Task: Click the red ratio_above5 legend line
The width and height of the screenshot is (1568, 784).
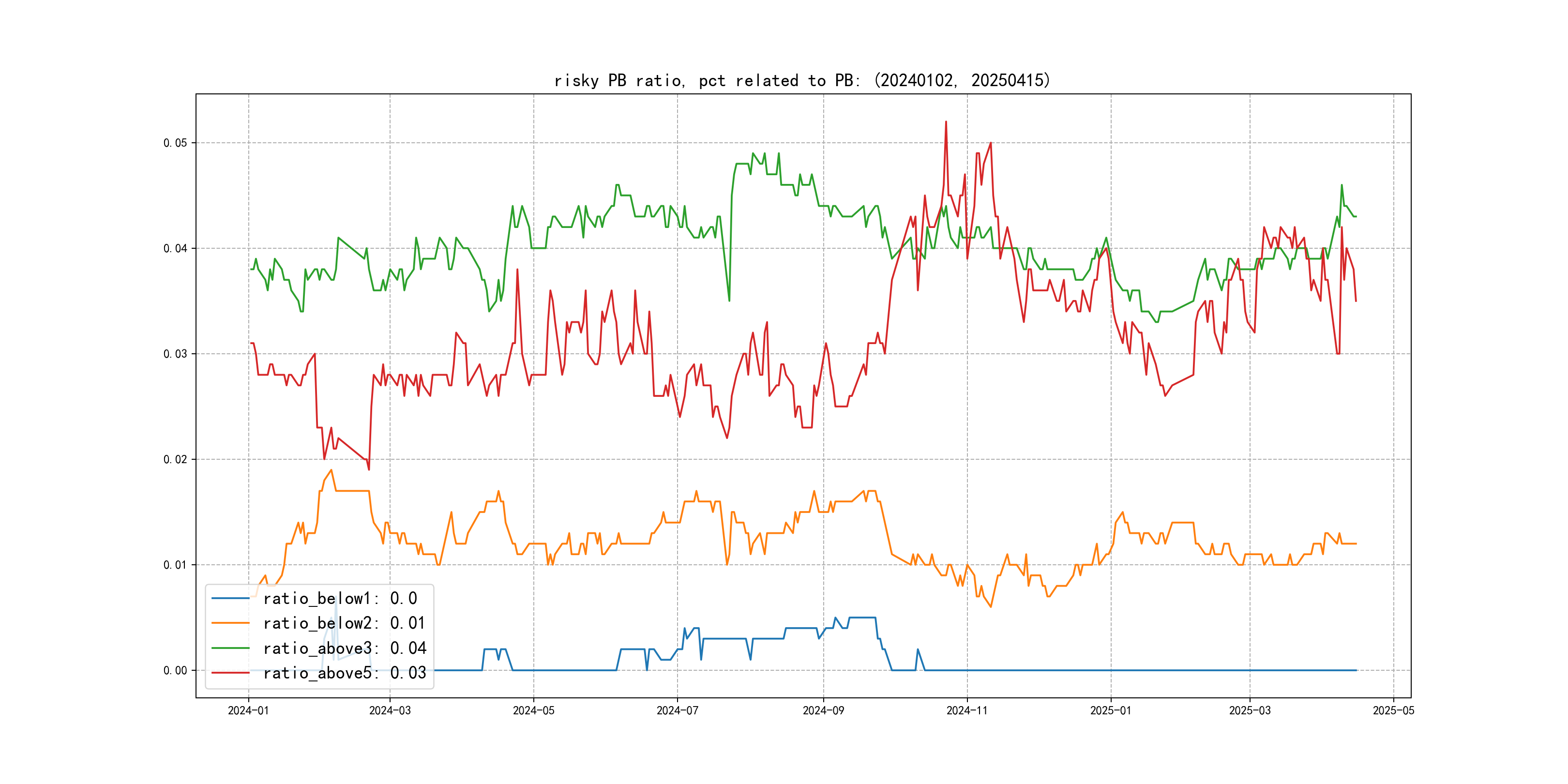Action: point(230,673)
